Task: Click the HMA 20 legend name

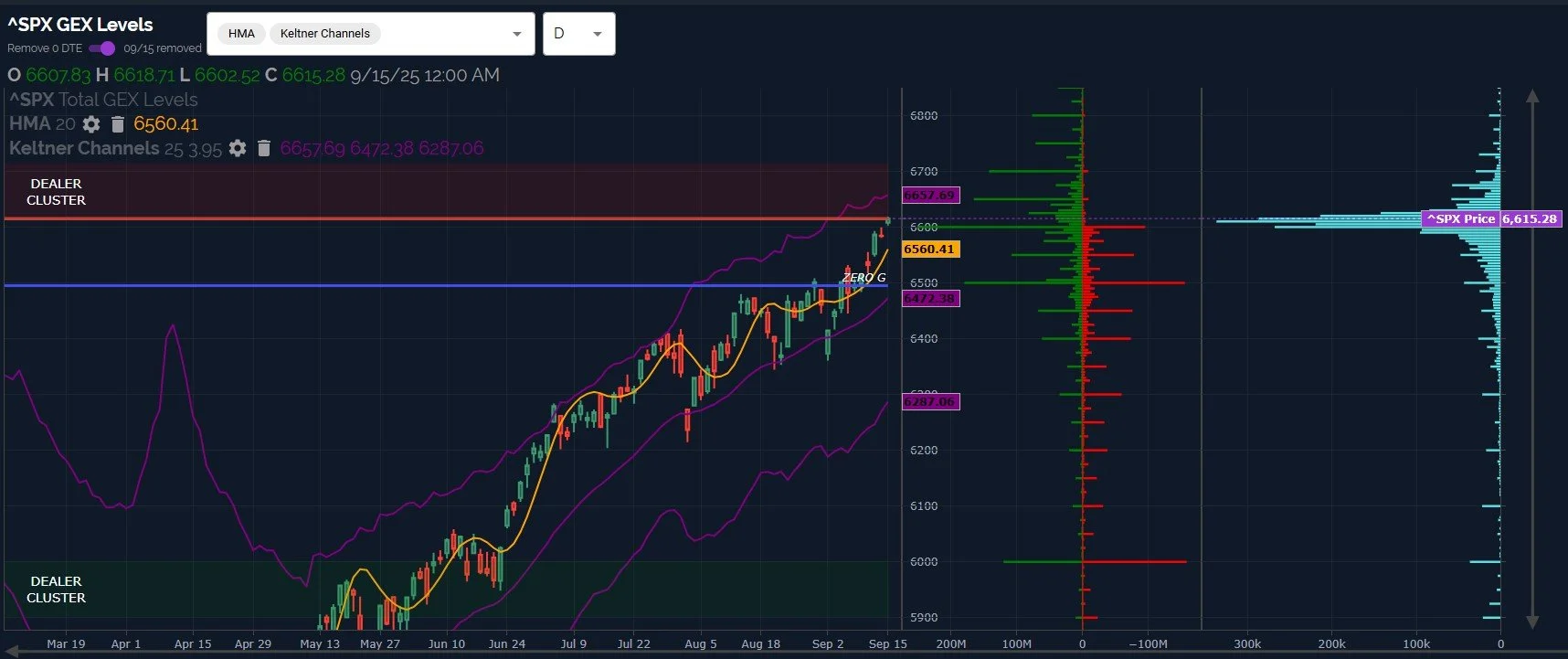Action: click(42, 123)
